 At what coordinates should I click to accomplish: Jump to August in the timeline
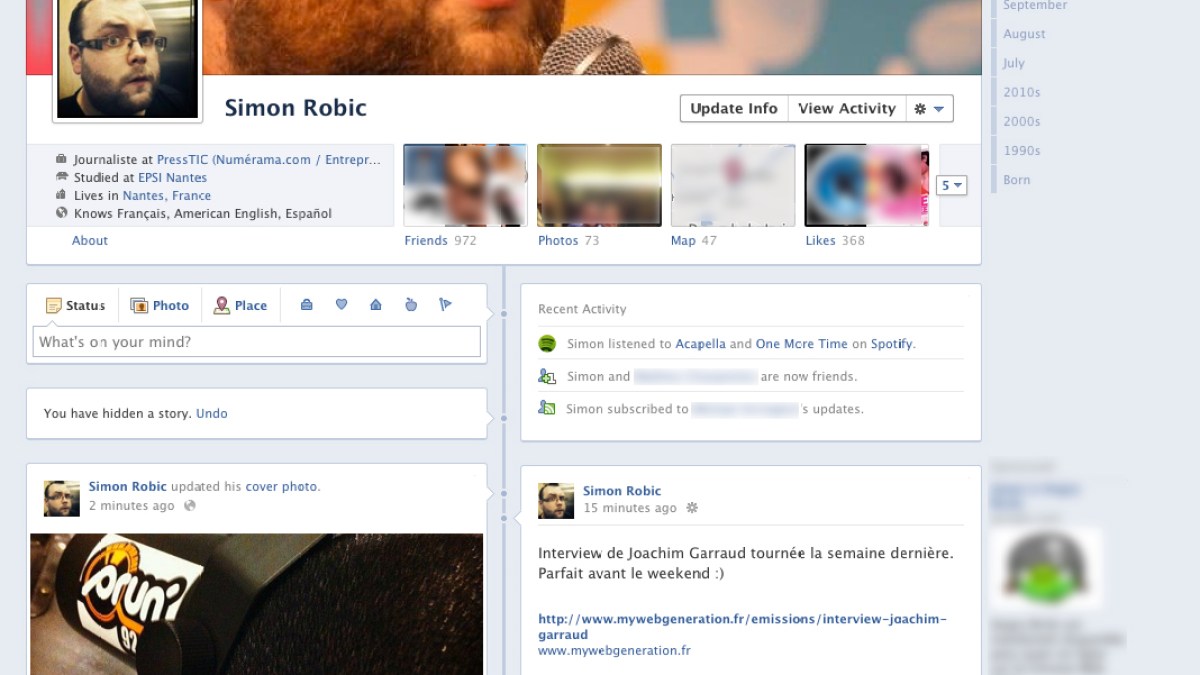tap(1024, 34)
